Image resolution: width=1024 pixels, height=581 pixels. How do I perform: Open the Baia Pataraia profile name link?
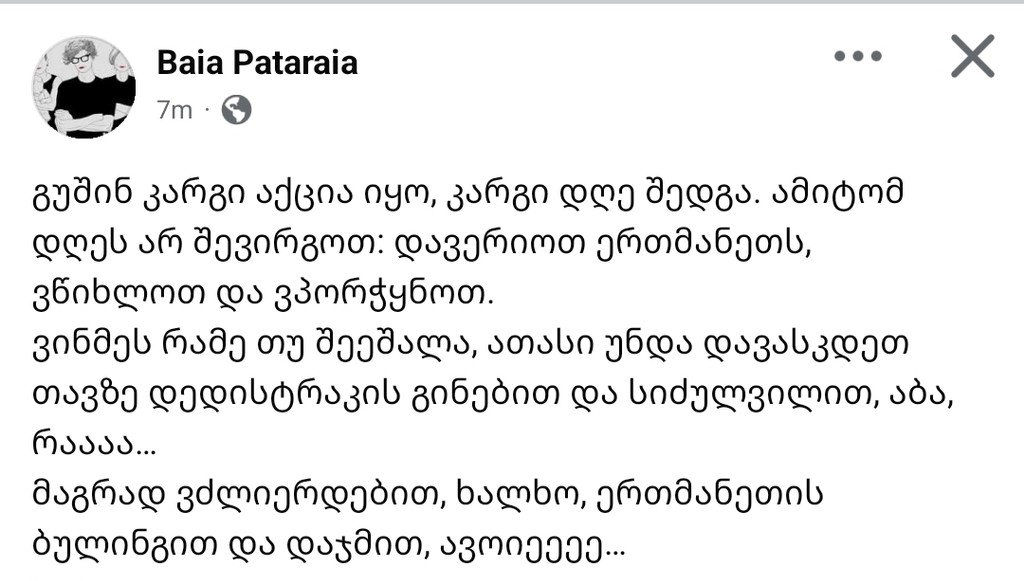pyautogui.click(x=257, y=63)
